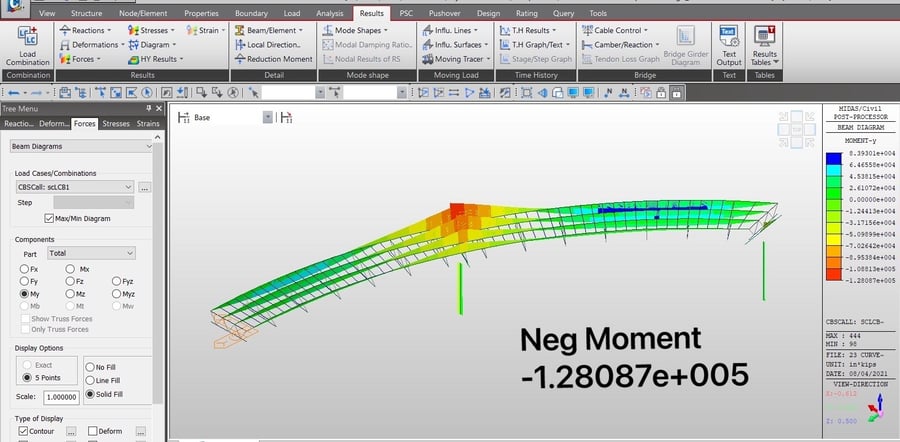This screenshot has width=900, height=442.
Task: Enable the Deform display checkbox
Action: [x=93, y=432]
